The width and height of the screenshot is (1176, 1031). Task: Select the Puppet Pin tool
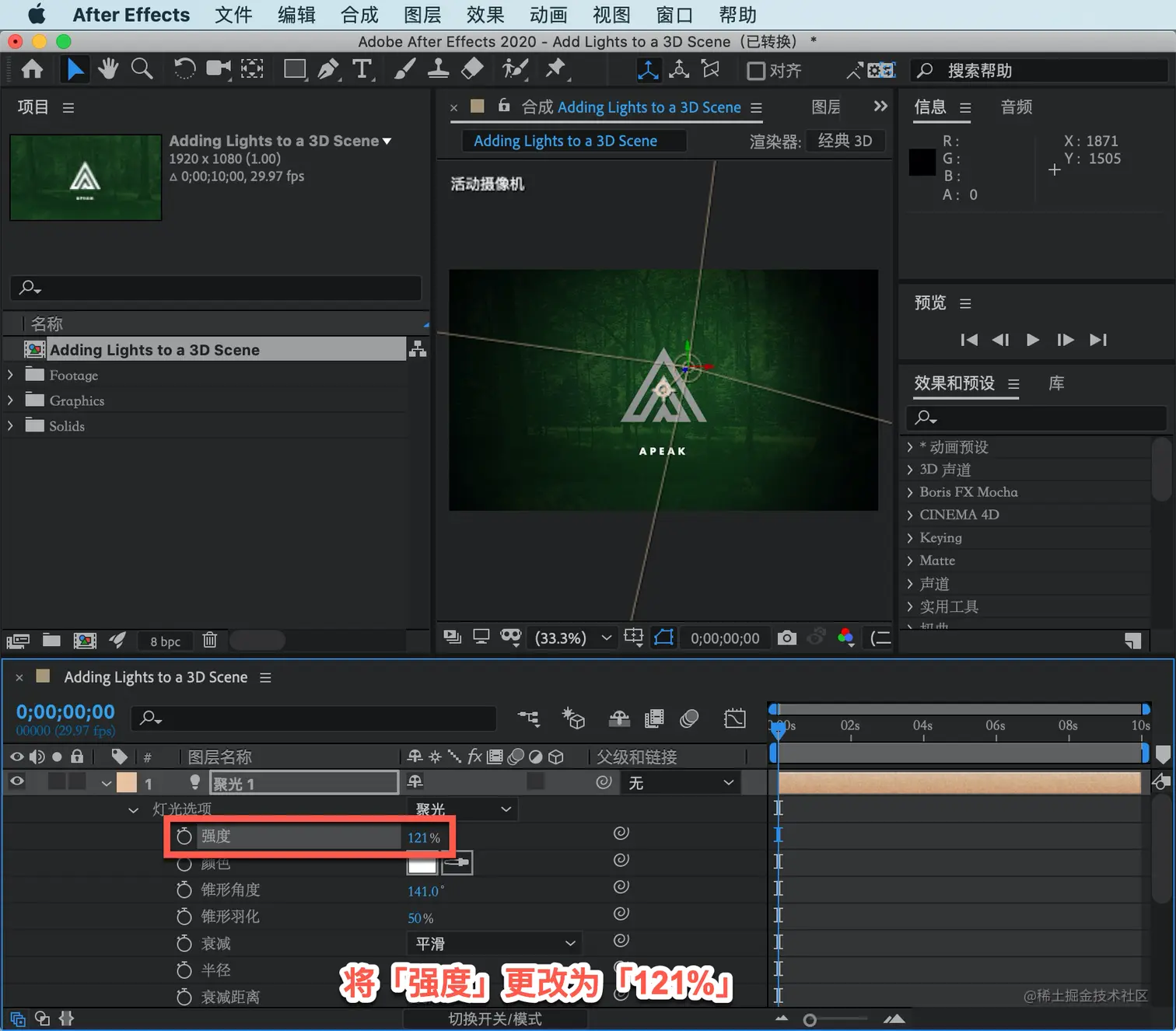tap(555, 70)
